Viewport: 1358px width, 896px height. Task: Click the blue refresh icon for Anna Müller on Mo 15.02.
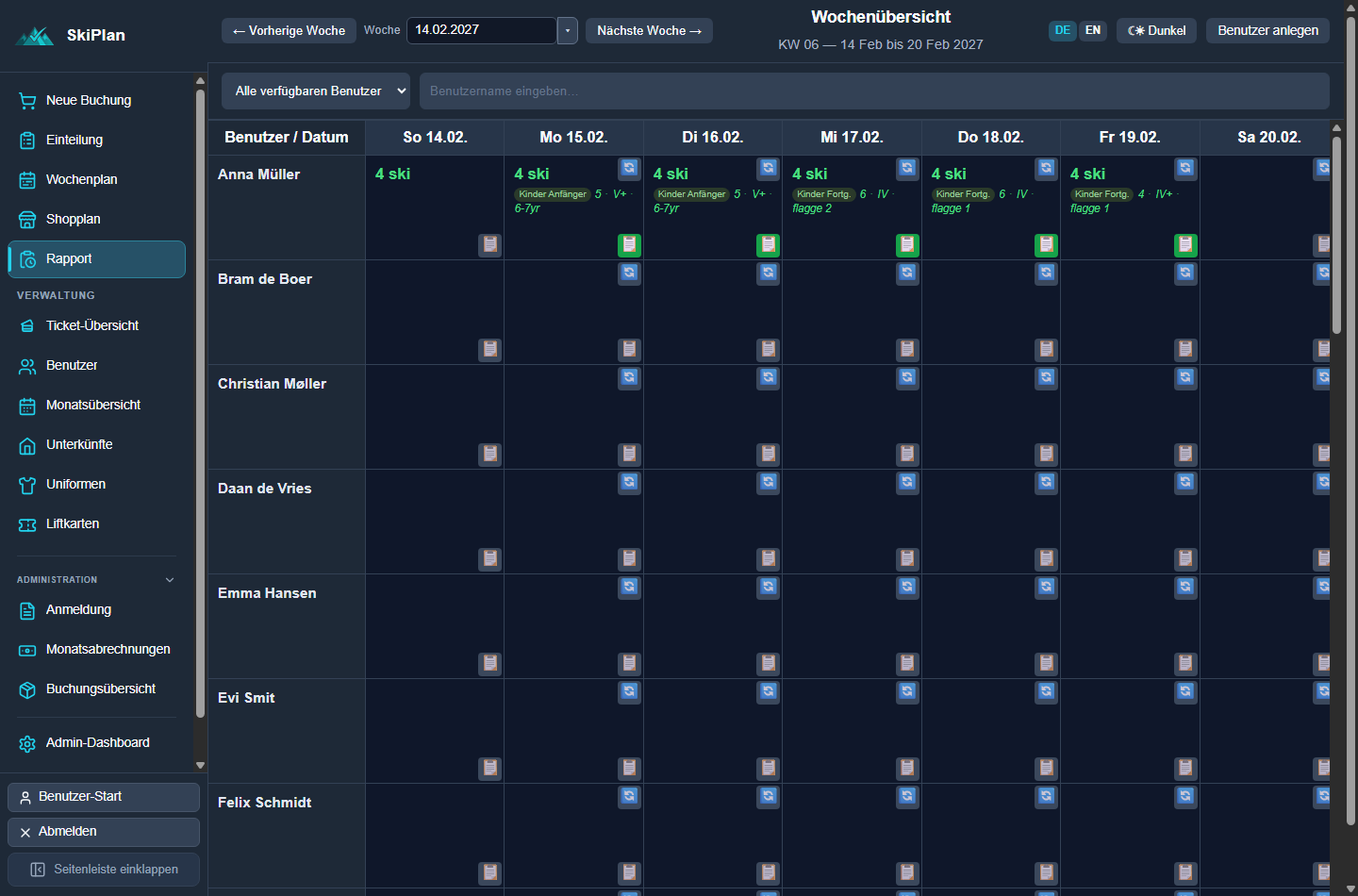click(629, 169)
